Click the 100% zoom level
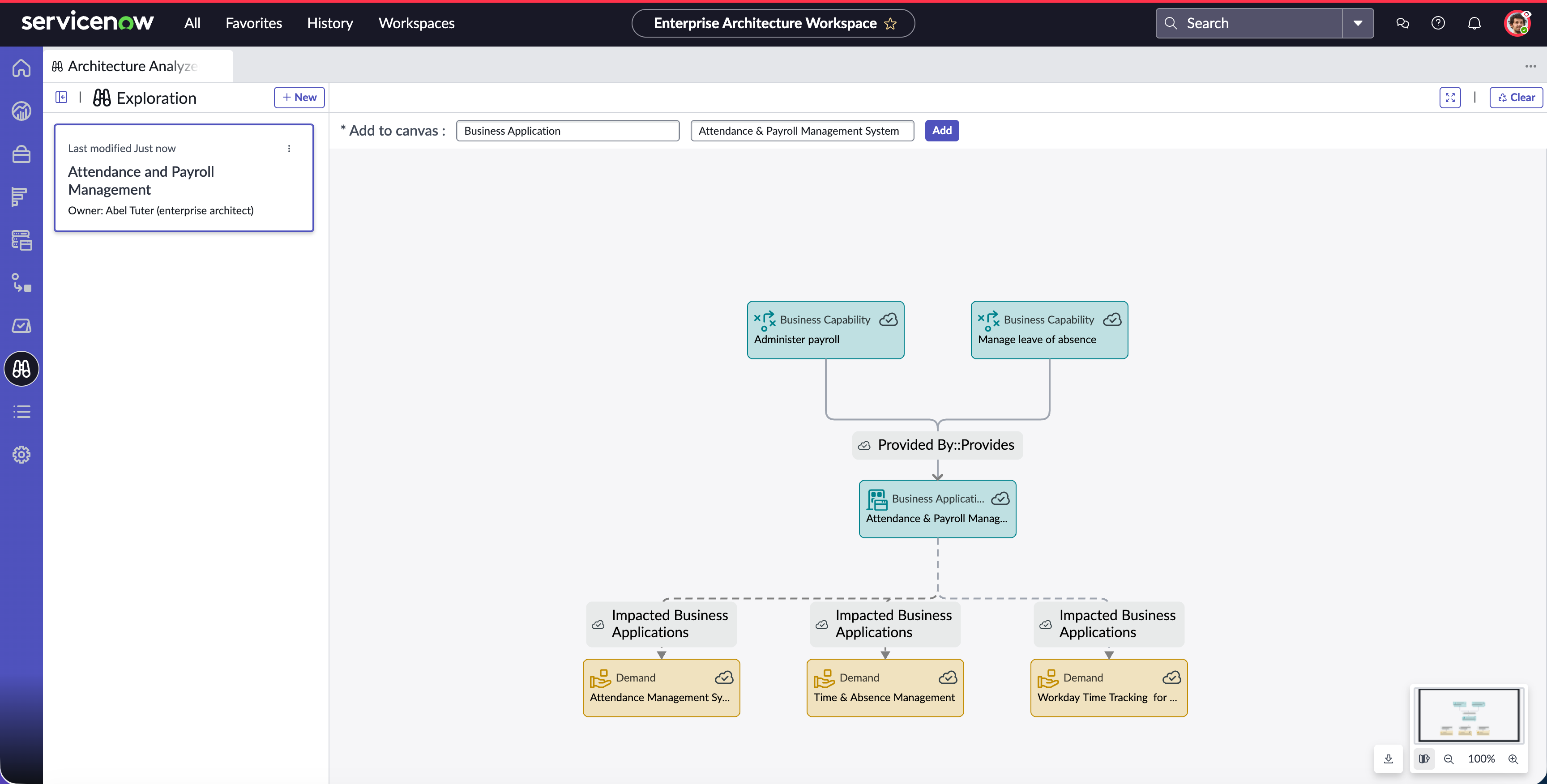 tap(1481, 759)
